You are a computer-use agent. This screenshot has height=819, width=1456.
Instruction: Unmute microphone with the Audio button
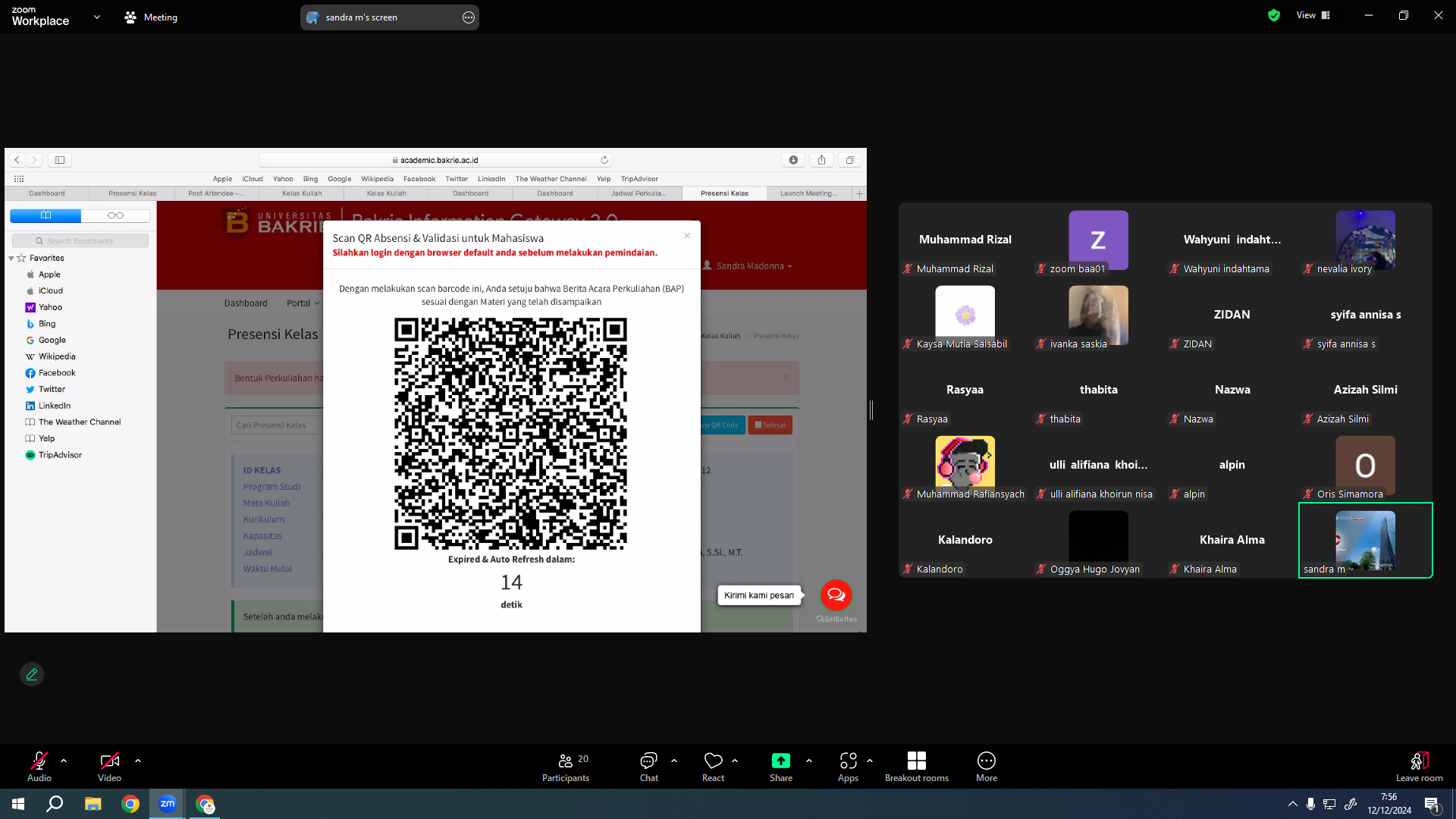coord(39,766)
